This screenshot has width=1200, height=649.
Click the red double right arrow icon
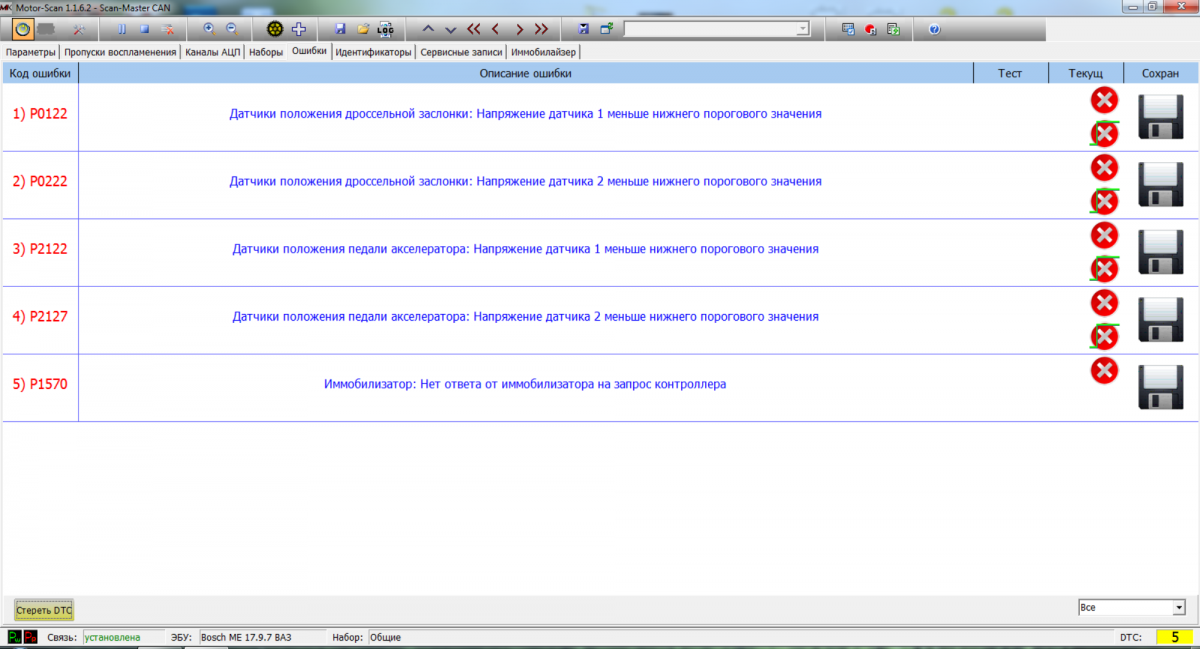point(541,29)
